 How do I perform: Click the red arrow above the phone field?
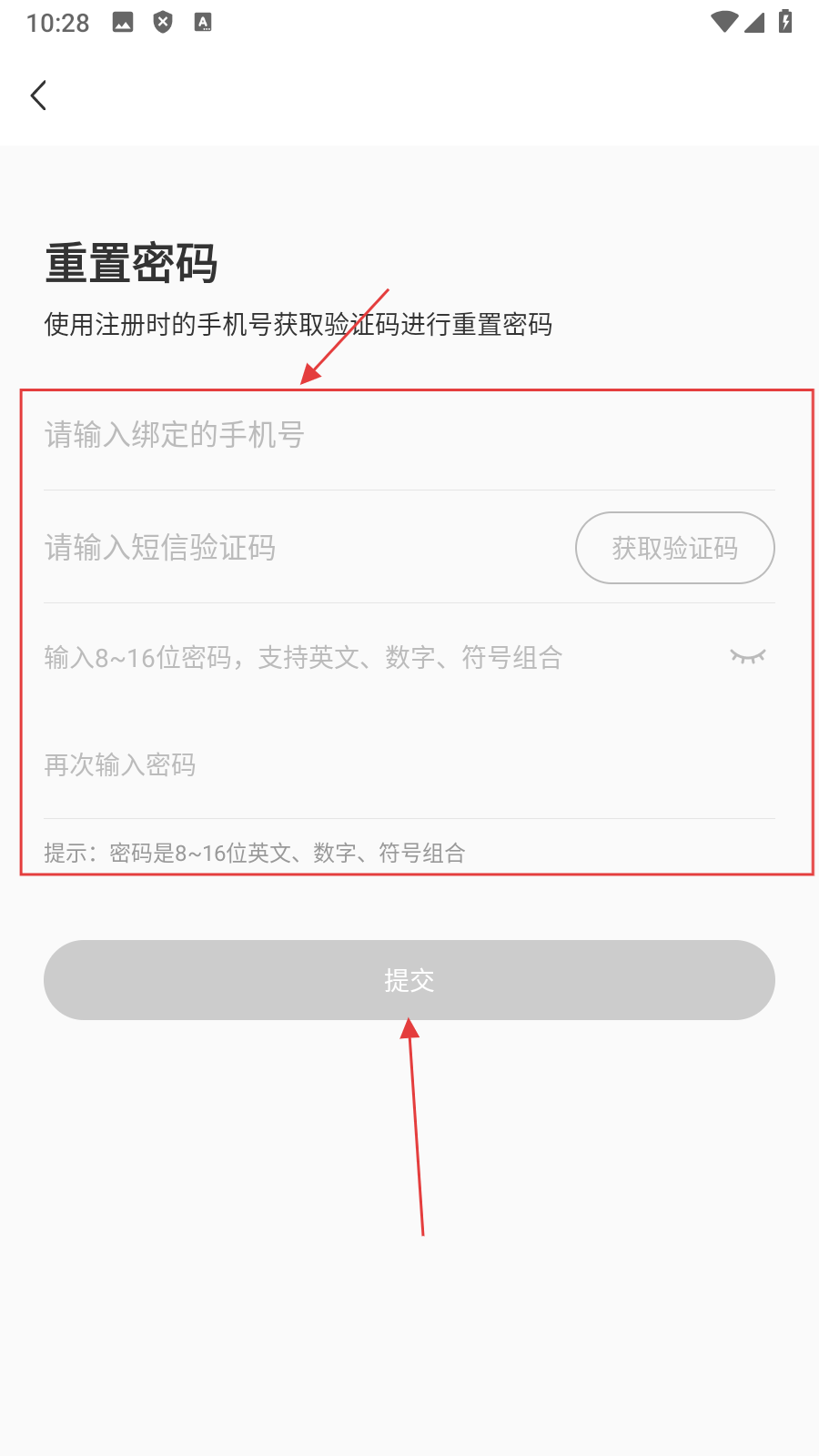click(345, 337)
